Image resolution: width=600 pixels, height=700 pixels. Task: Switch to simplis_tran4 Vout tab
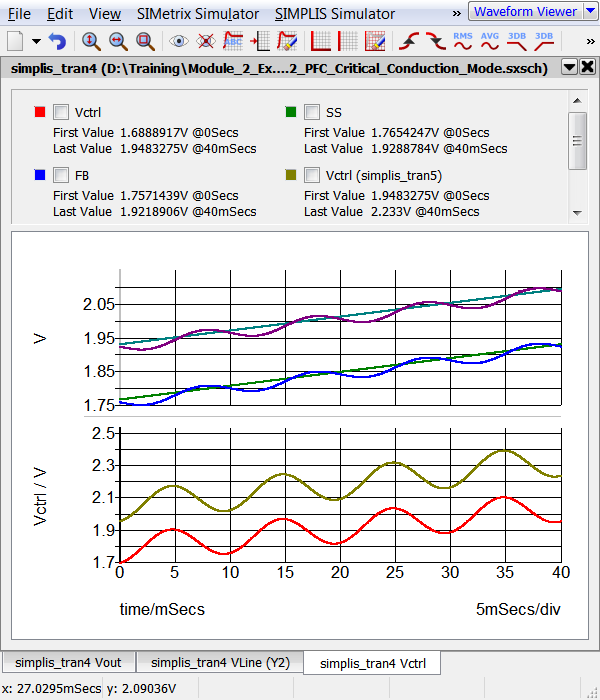(68, 662)
